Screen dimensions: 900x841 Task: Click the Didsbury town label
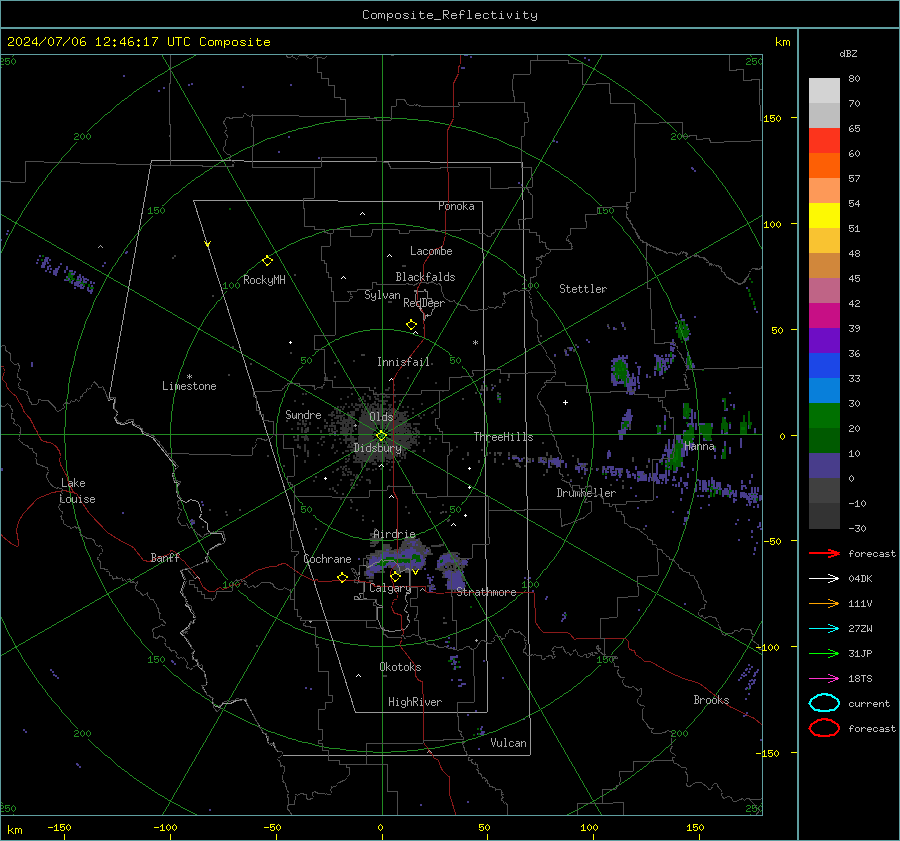click(378, 448)
